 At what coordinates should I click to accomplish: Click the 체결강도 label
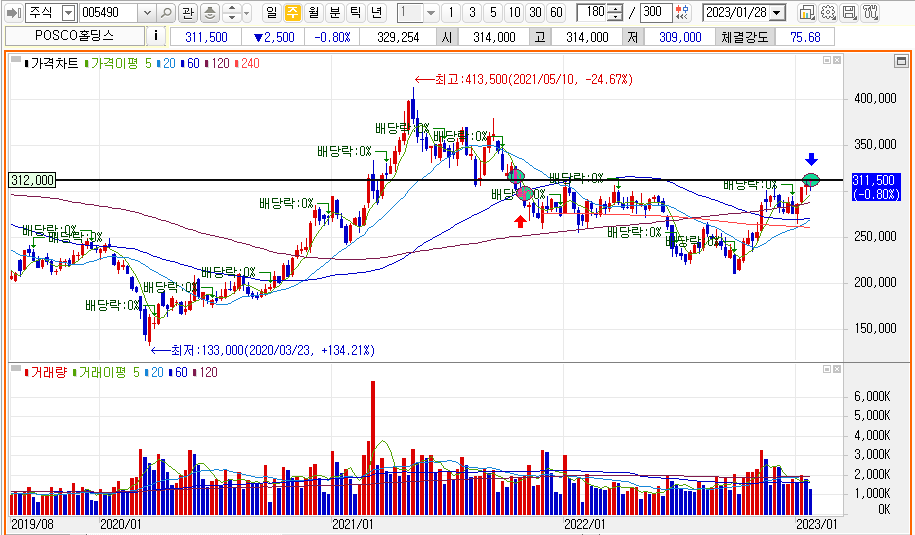tap(746, 37)
